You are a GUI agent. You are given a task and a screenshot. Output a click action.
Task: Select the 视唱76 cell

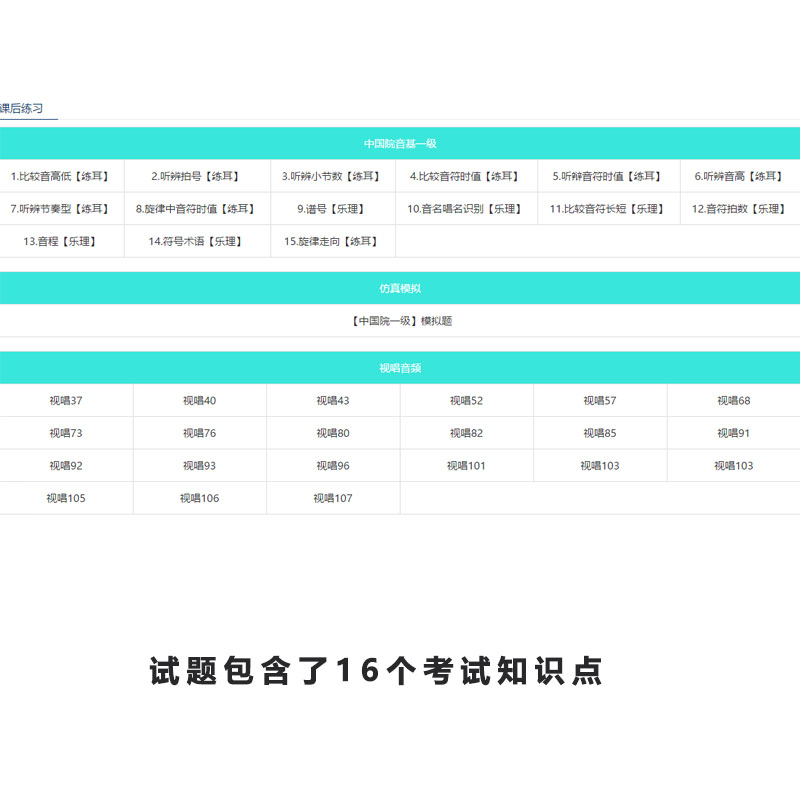click(199, 433)
